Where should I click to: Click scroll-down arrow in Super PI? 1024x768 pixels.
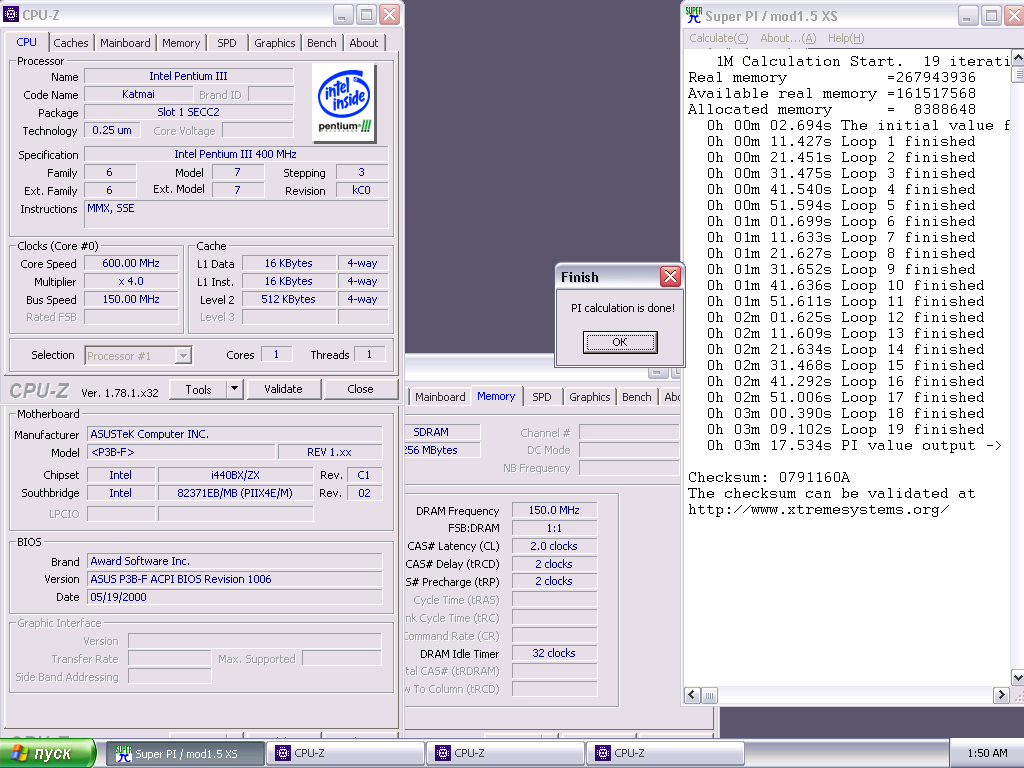point(1017,677)
